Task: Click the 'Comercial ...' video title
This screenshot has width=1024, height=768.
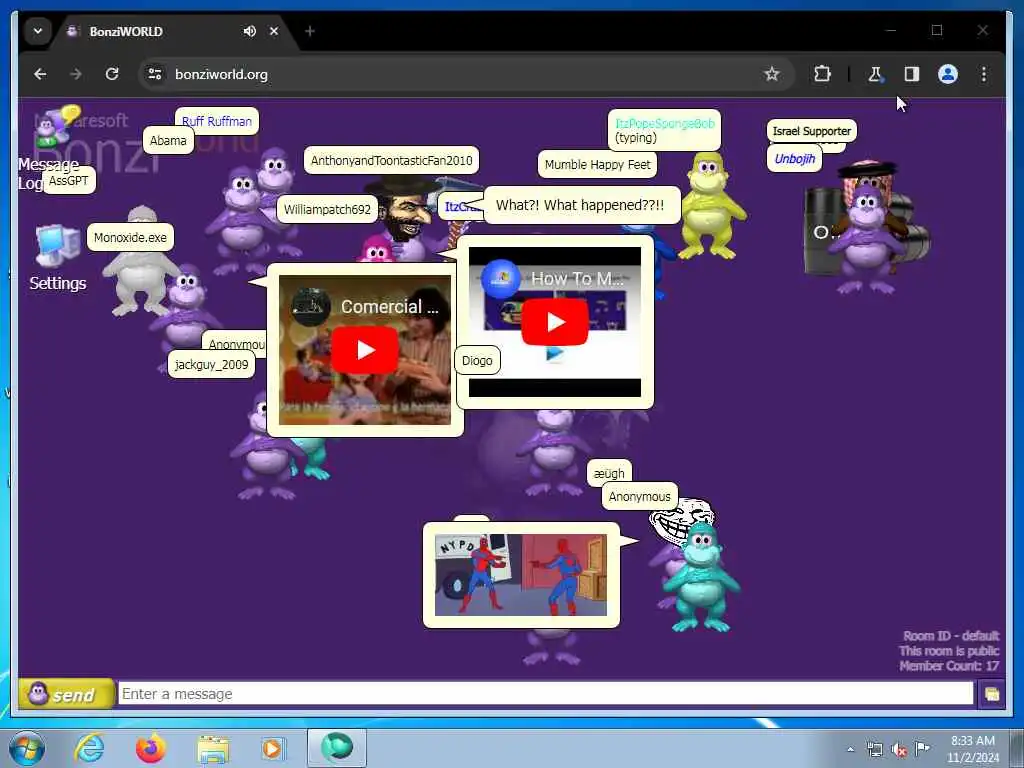Action: pos(390,306)
